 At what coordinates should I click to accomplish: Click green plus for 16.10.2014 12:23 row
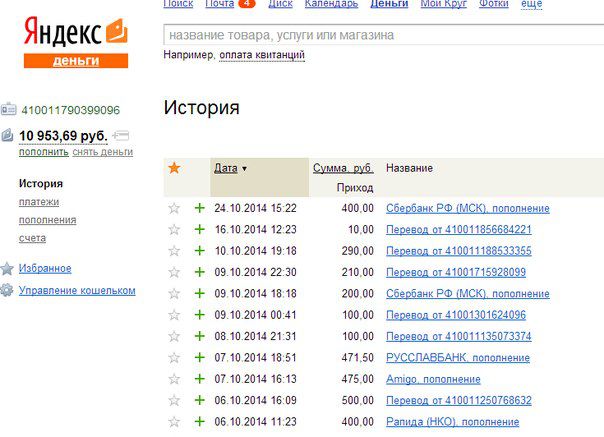click(200, 230)
